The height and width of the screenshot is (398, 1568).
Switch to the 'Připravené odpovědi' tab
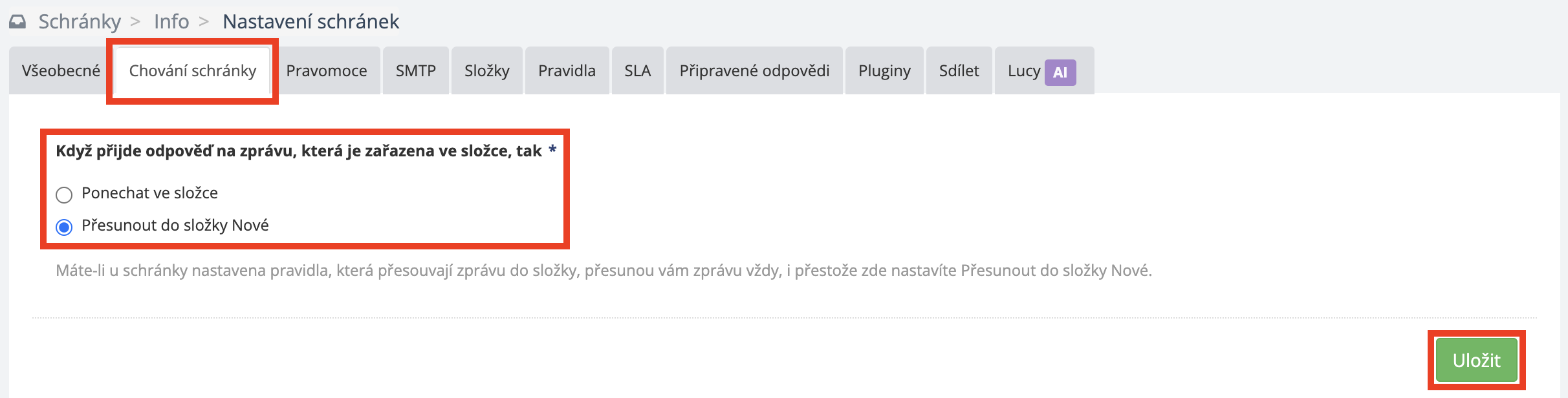(x=754, y=71)
